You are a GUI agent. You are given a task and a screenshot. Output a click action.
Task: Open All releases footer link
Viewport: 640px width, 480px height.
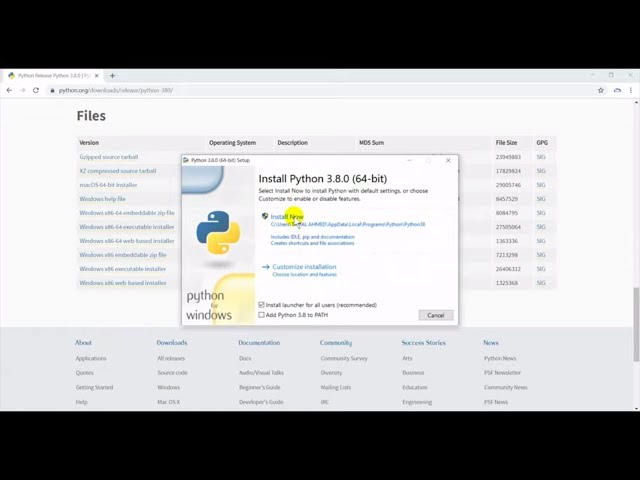171,358
